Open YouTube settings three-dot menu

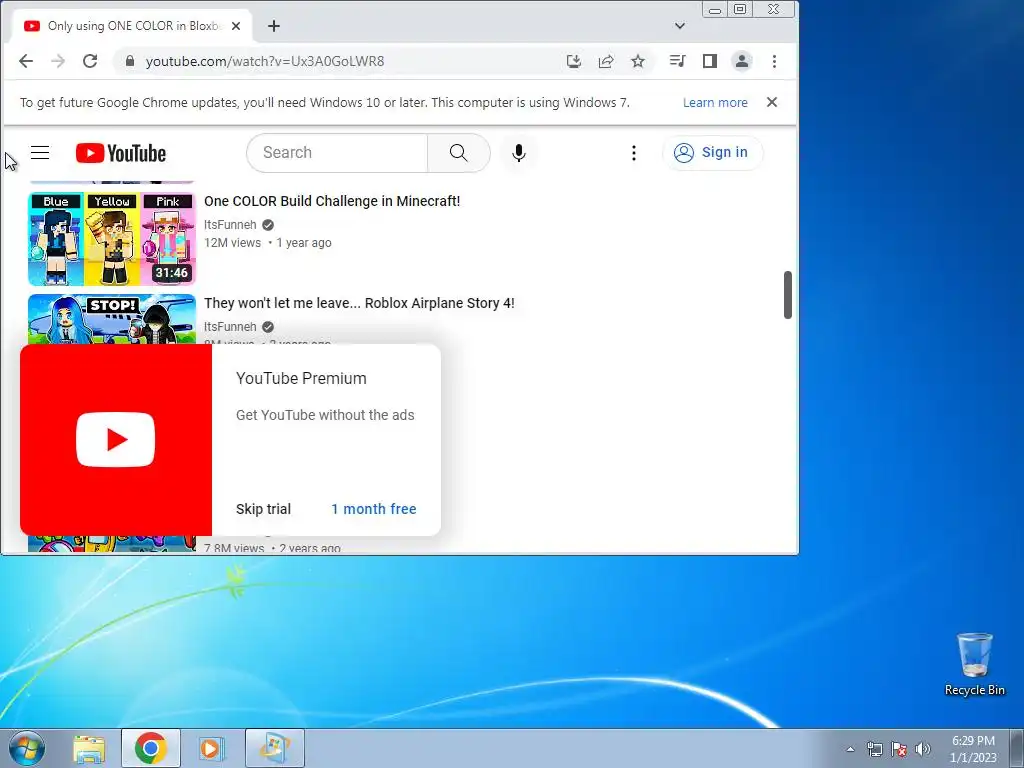coord(633,153)
